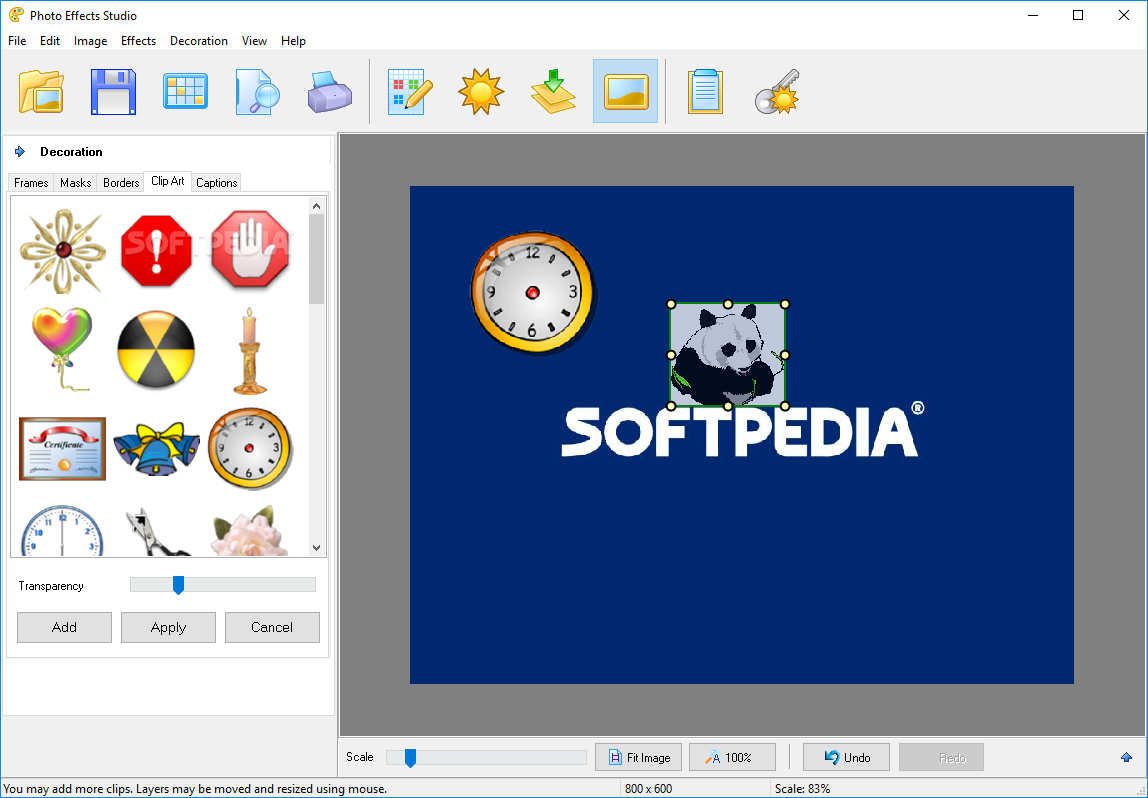Click the key with sun toolbar icon
This screenshot has height=798, width=1148.
point(777,92)
